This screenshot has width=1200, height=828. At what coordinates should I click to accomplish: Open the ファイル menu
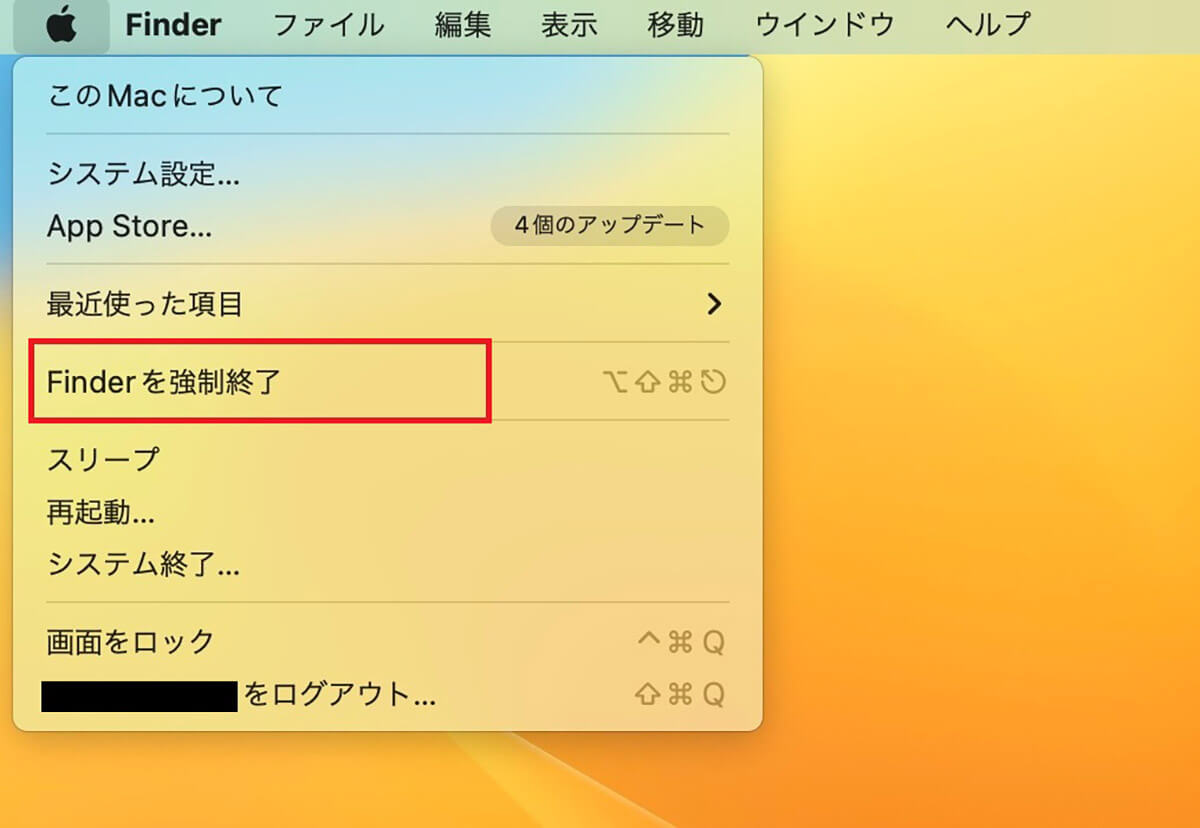pyautogui.click(x=329, y=25)
